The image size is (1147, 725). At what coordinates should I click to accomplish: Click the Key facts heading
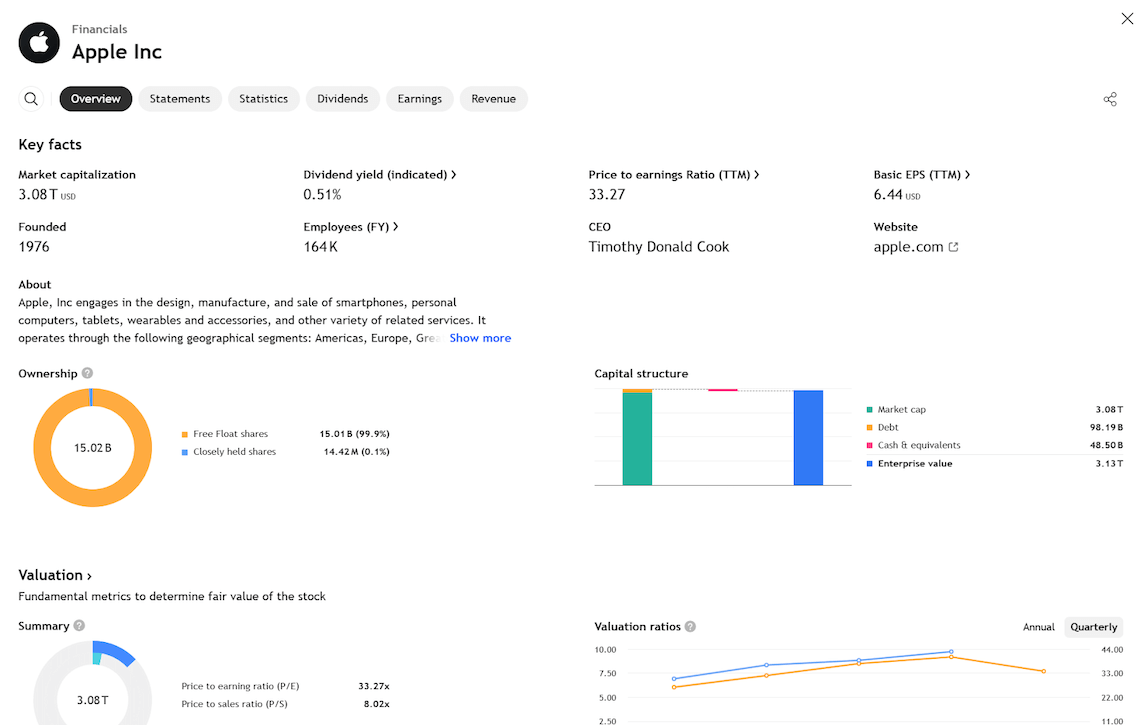[50, 145]
